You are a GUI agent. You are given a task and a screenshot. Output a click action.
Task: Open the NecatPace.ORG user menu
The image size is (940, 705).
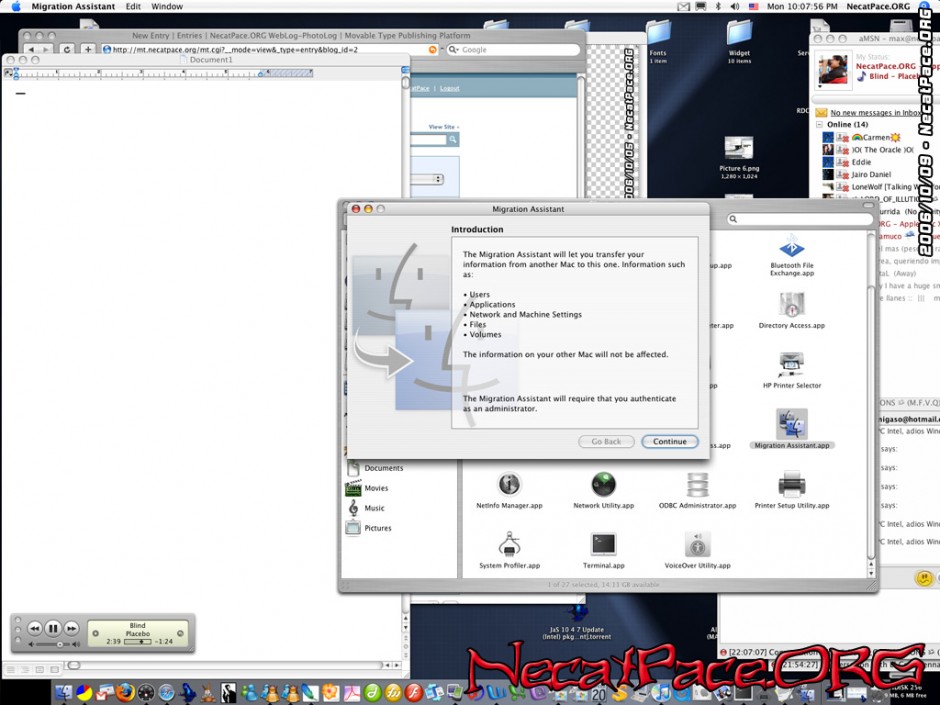pyautogui.click(x=878, y=6)
